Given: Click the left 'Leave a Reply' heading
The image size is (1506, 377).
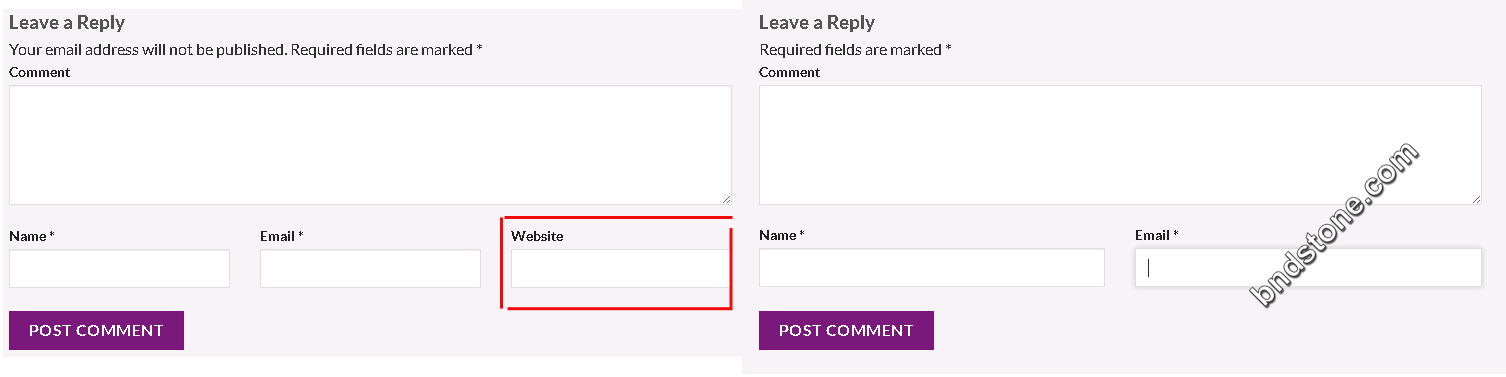Looking at the screenshot, I should click(67, 22).
